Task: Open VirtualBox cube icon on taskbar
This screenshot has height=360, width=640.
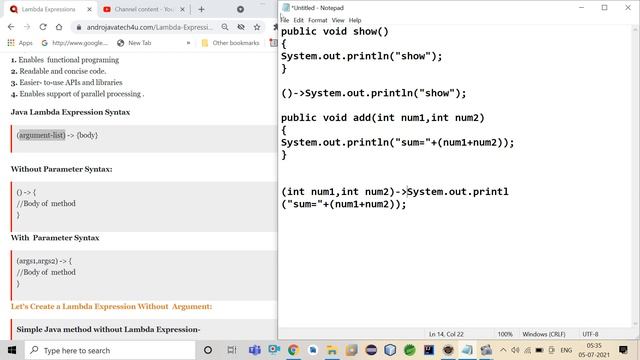Action: (390, 350)
